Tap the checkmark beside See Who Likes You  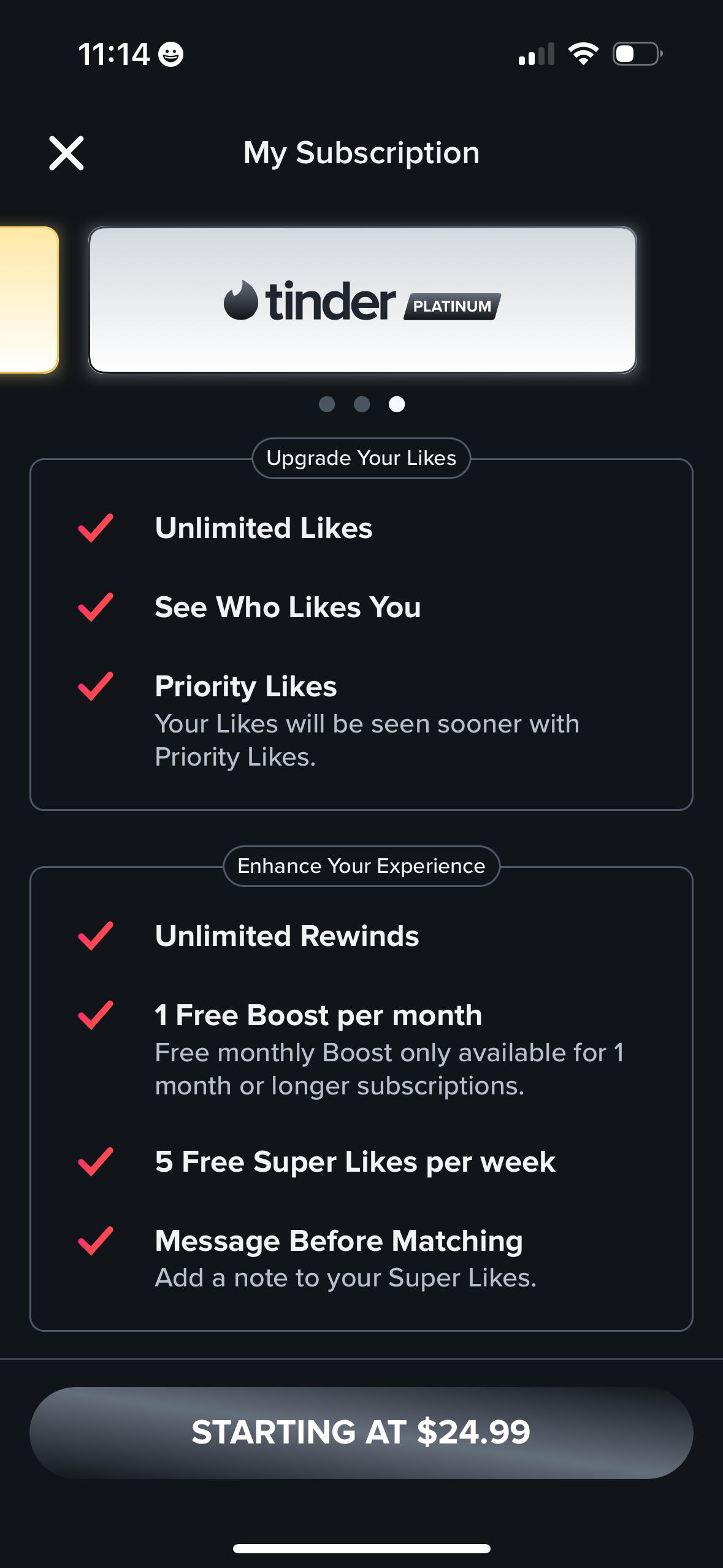pos(96,607)
